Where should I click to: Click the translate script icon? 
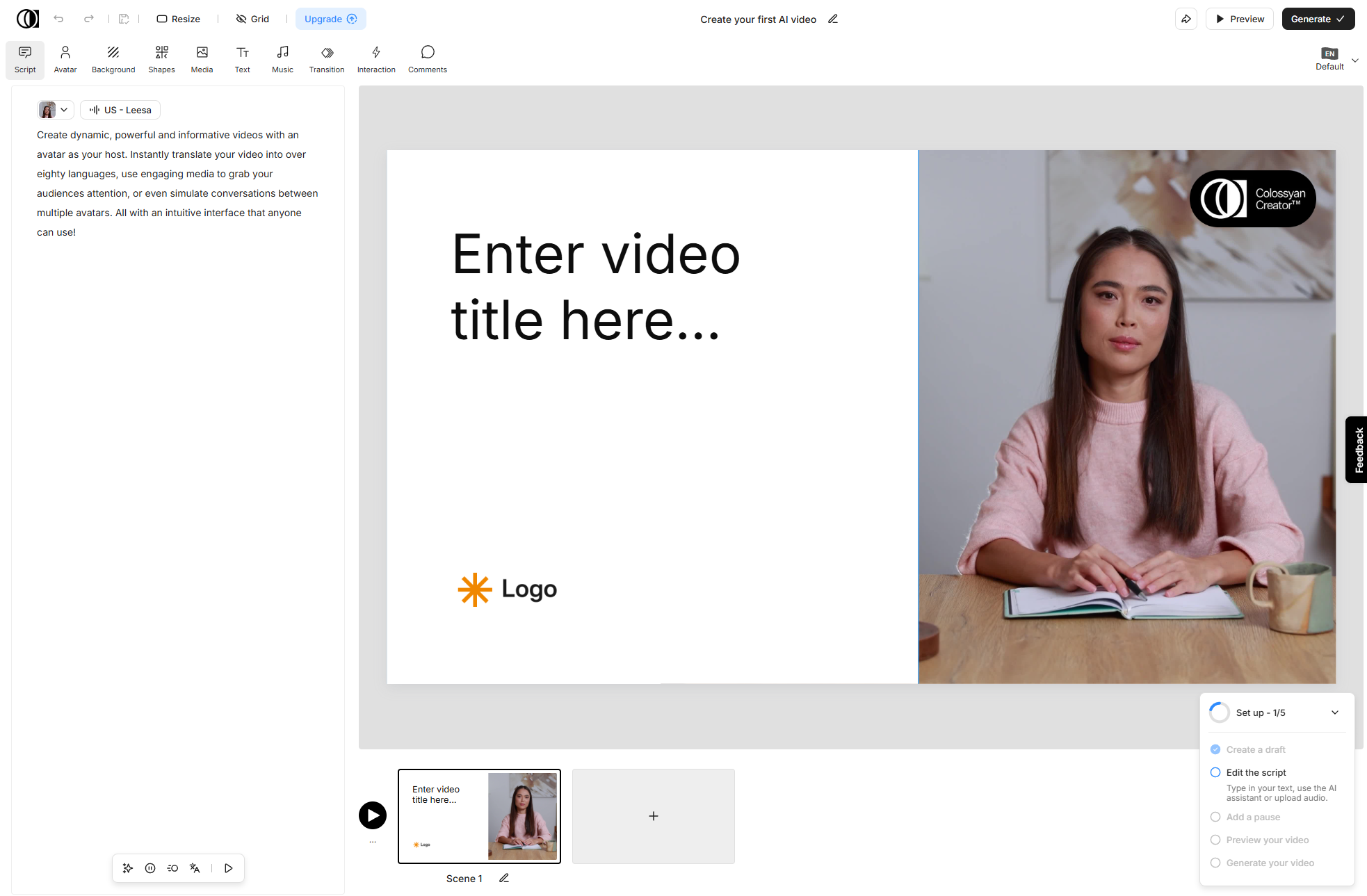[x=195, y=868]
